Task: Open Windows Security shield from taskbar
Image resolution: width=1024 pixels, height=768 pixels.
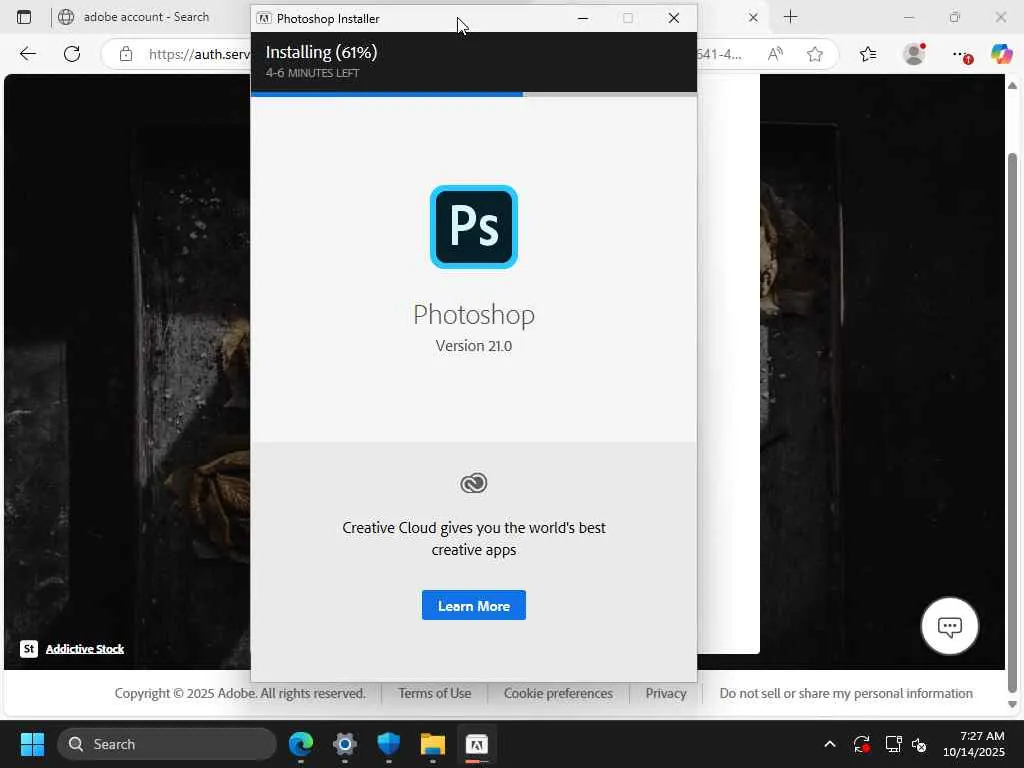Action: pyautogui.click(x=389, y=744)
